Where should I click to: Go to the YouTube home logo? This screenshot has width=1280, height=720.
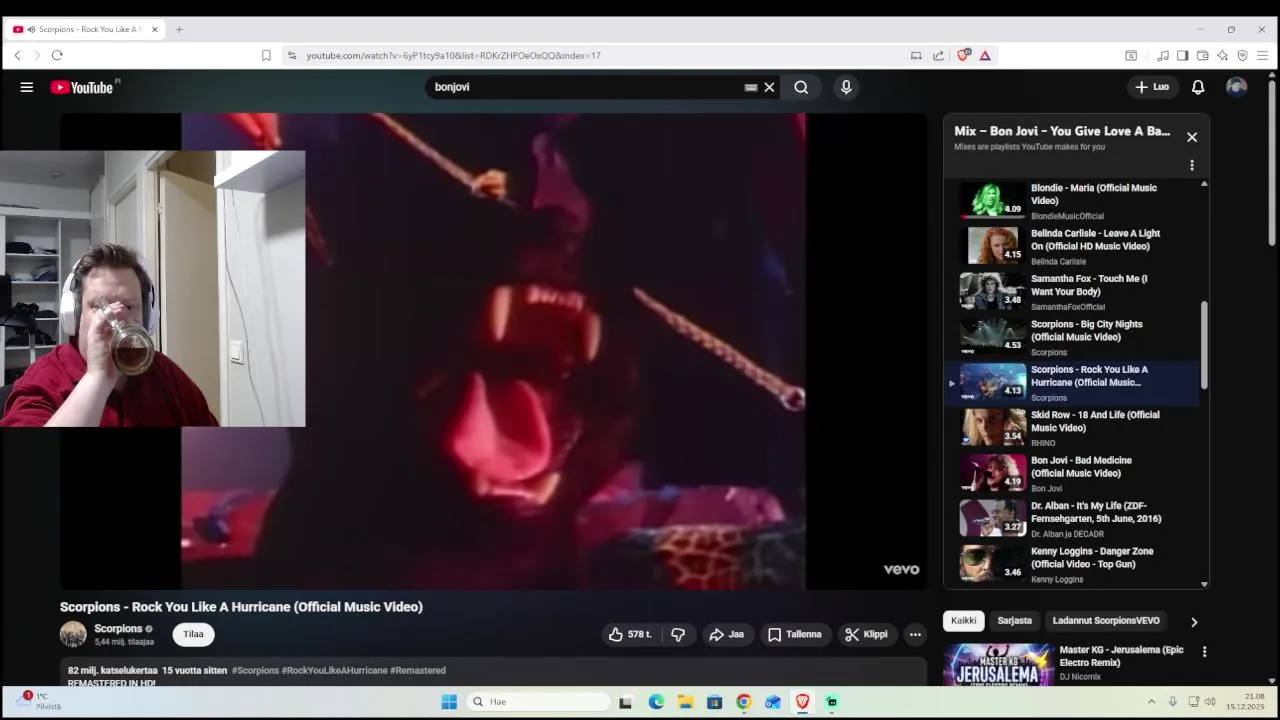point(83,87)
